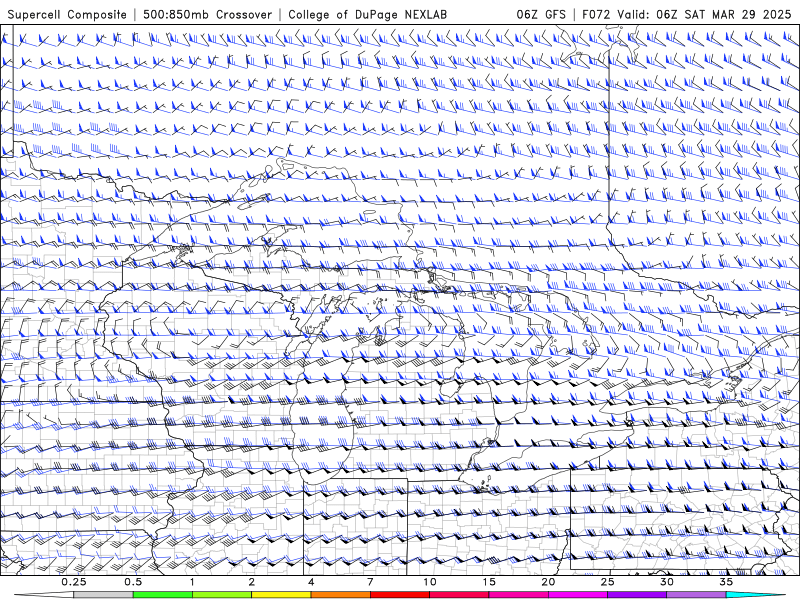Screen dimensions: 800x600
Task: Click the F072 Valid 06Z SAT MAR 29 2025 text
Action: tap(687, 14)
